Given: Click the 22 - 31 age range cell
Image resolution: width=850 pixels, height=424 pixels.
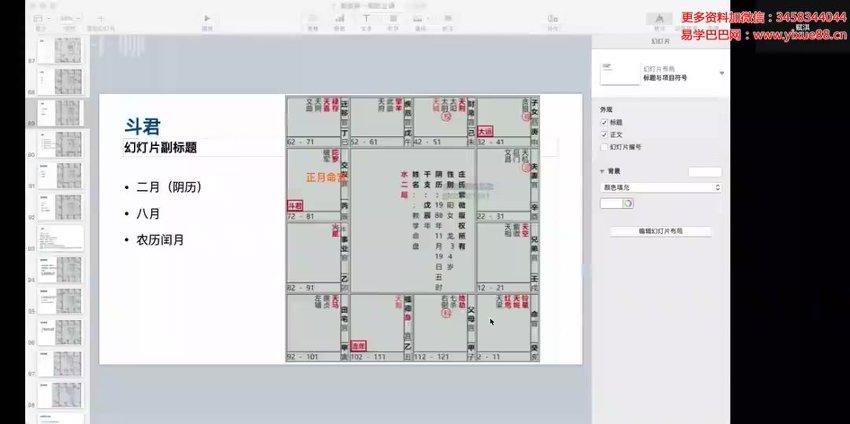Looking at the screenshot, I should 492,217.
